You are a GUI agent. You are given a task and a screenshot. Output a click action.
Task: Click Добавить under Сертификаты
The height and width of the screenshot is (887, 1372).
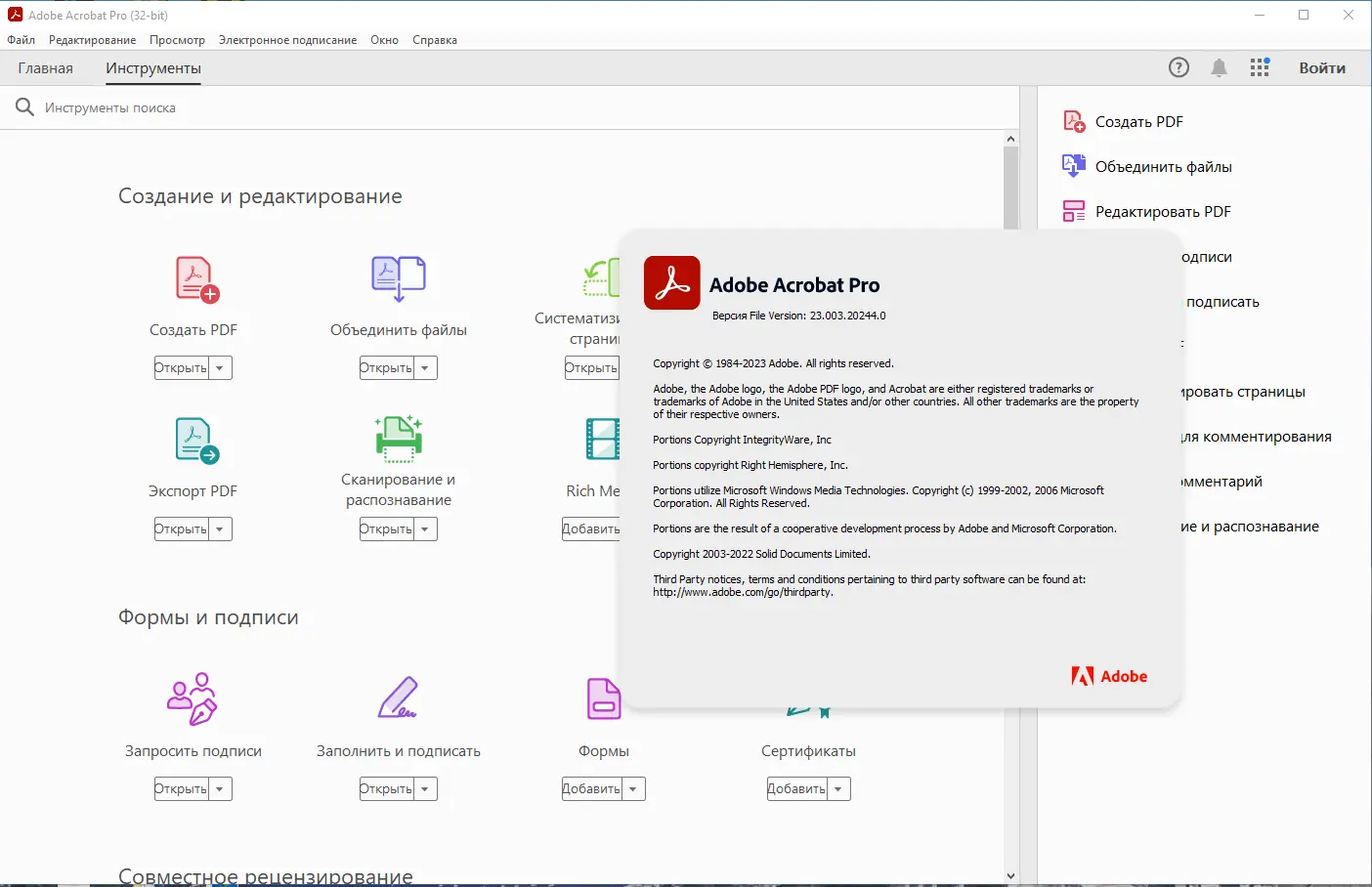coord(797,789)
